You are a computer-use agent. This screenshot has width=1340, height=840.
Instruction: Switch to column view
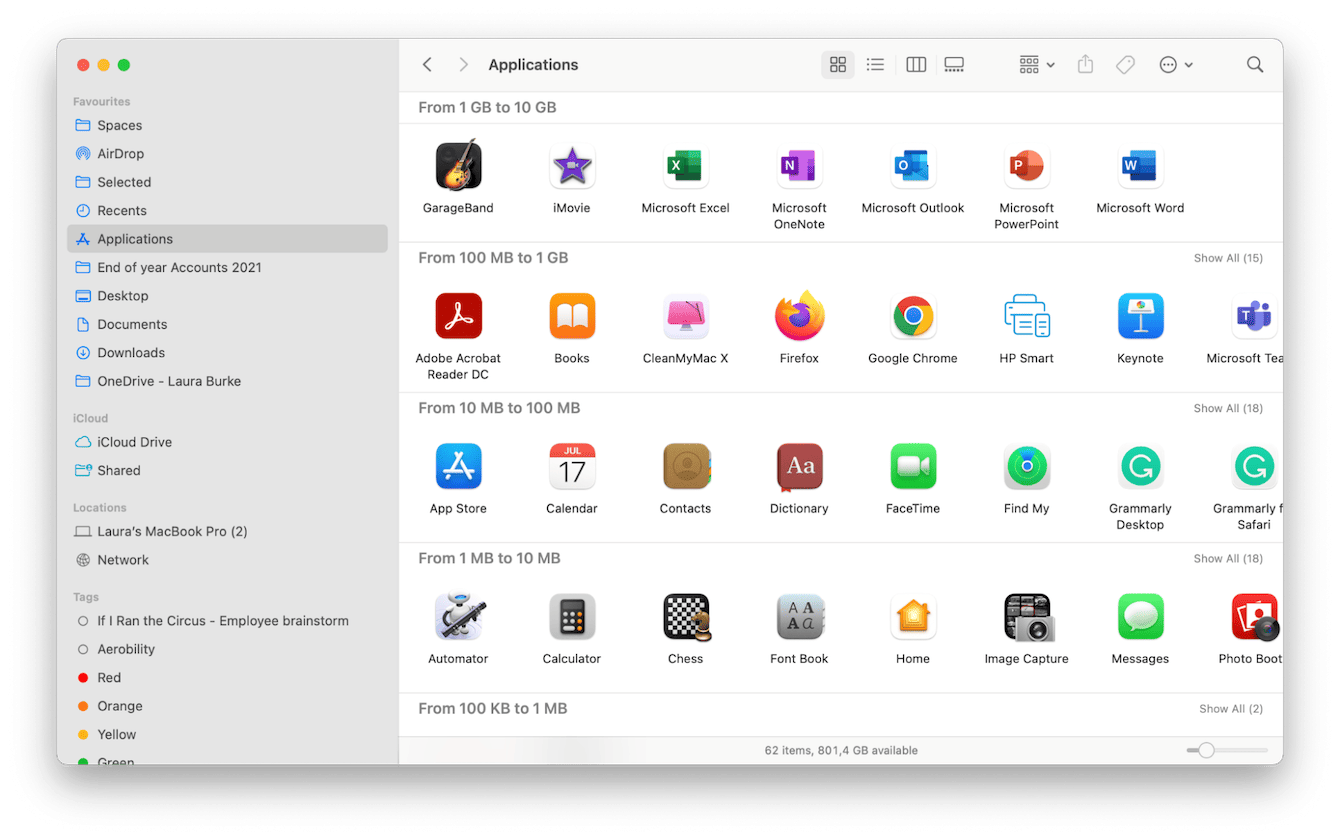point(916,65)
